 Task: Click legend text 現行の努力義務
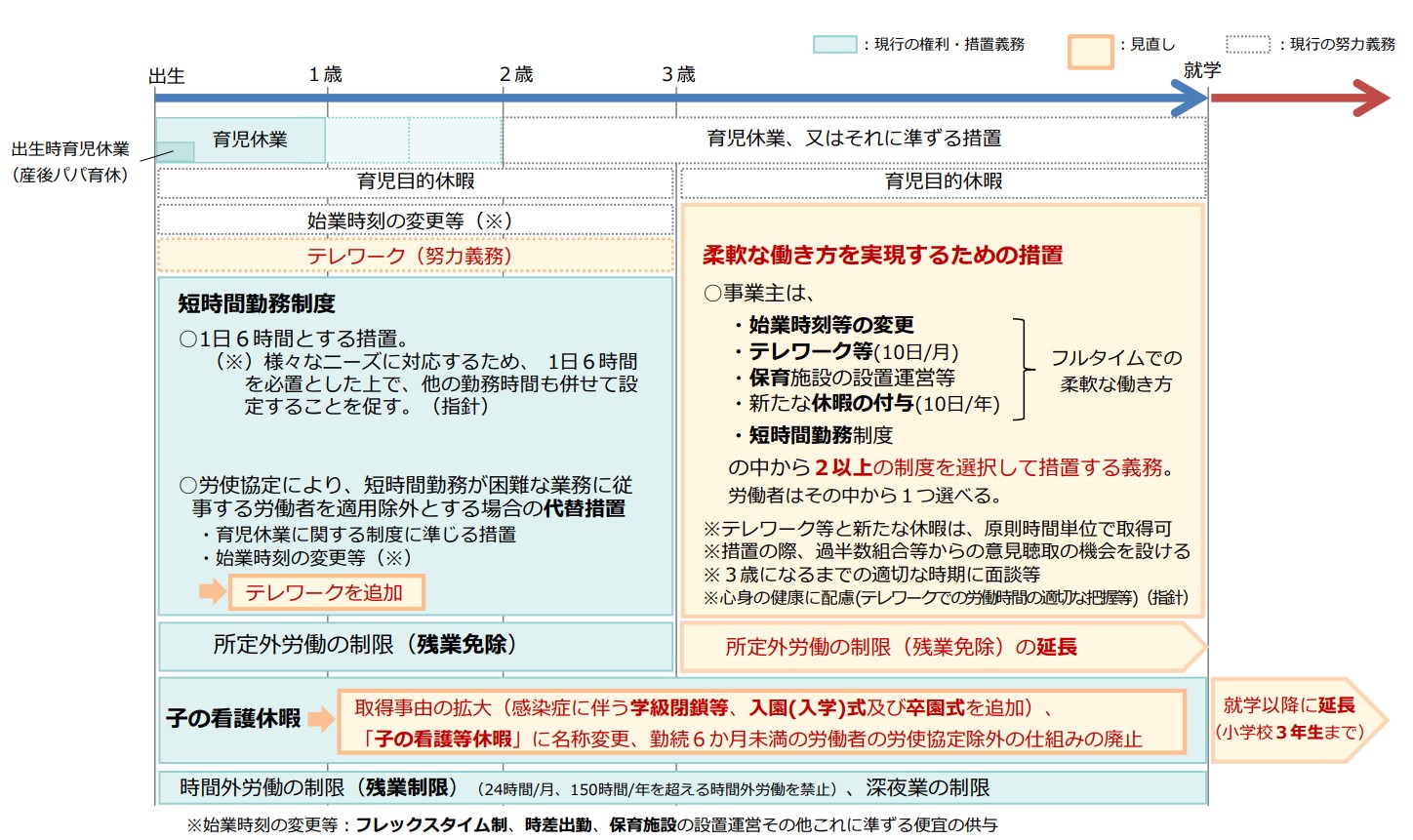[x=1343, y=45]
